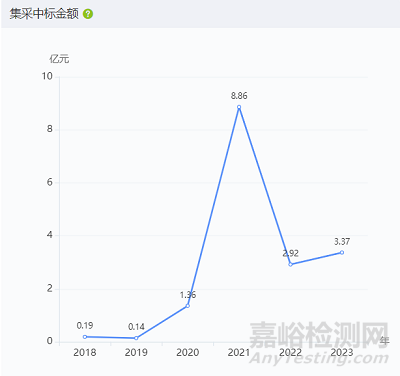Click the 集采中标金额 panel title
The height and width of the screenshot is (376, 400).
click(x=44, y=14)
